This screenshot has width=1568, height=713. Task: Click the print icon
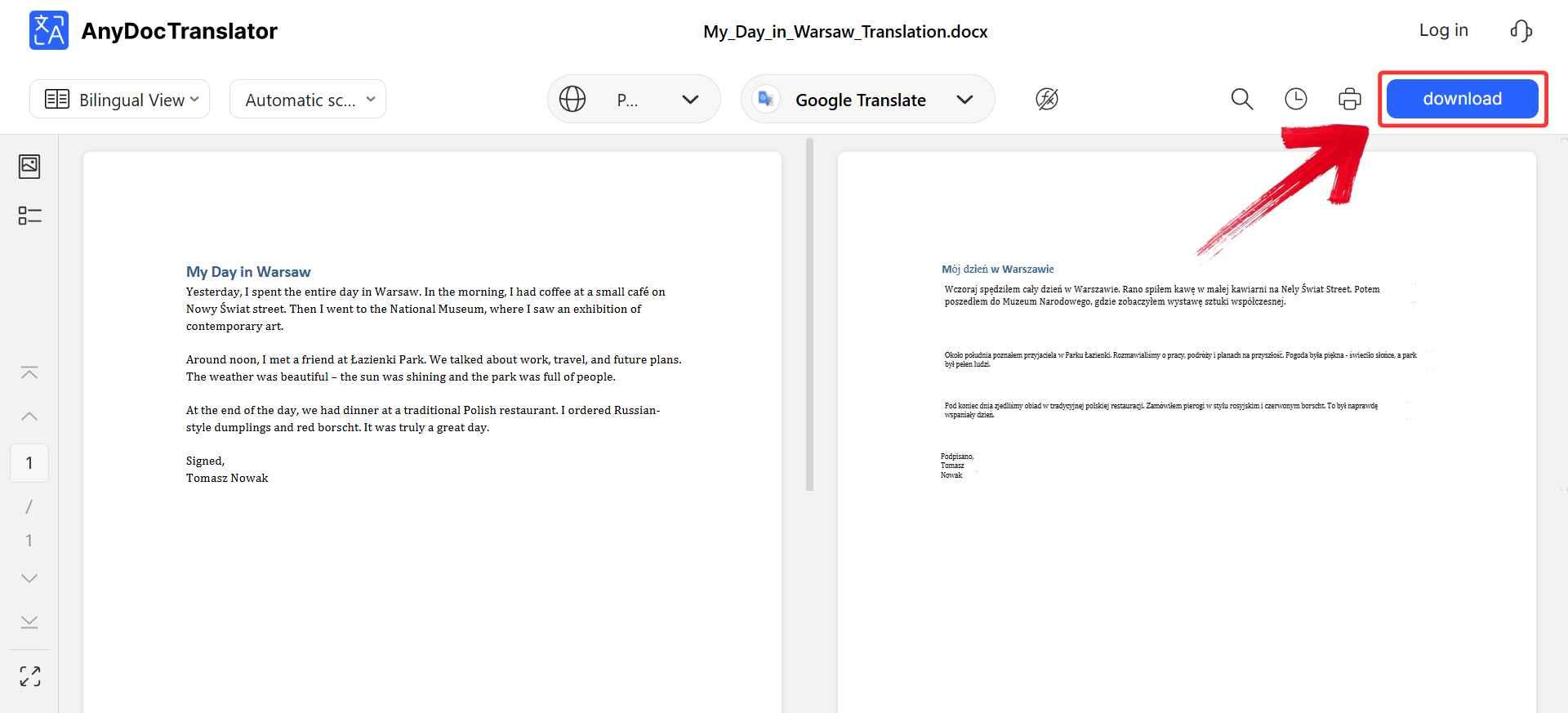(1350, 99)
